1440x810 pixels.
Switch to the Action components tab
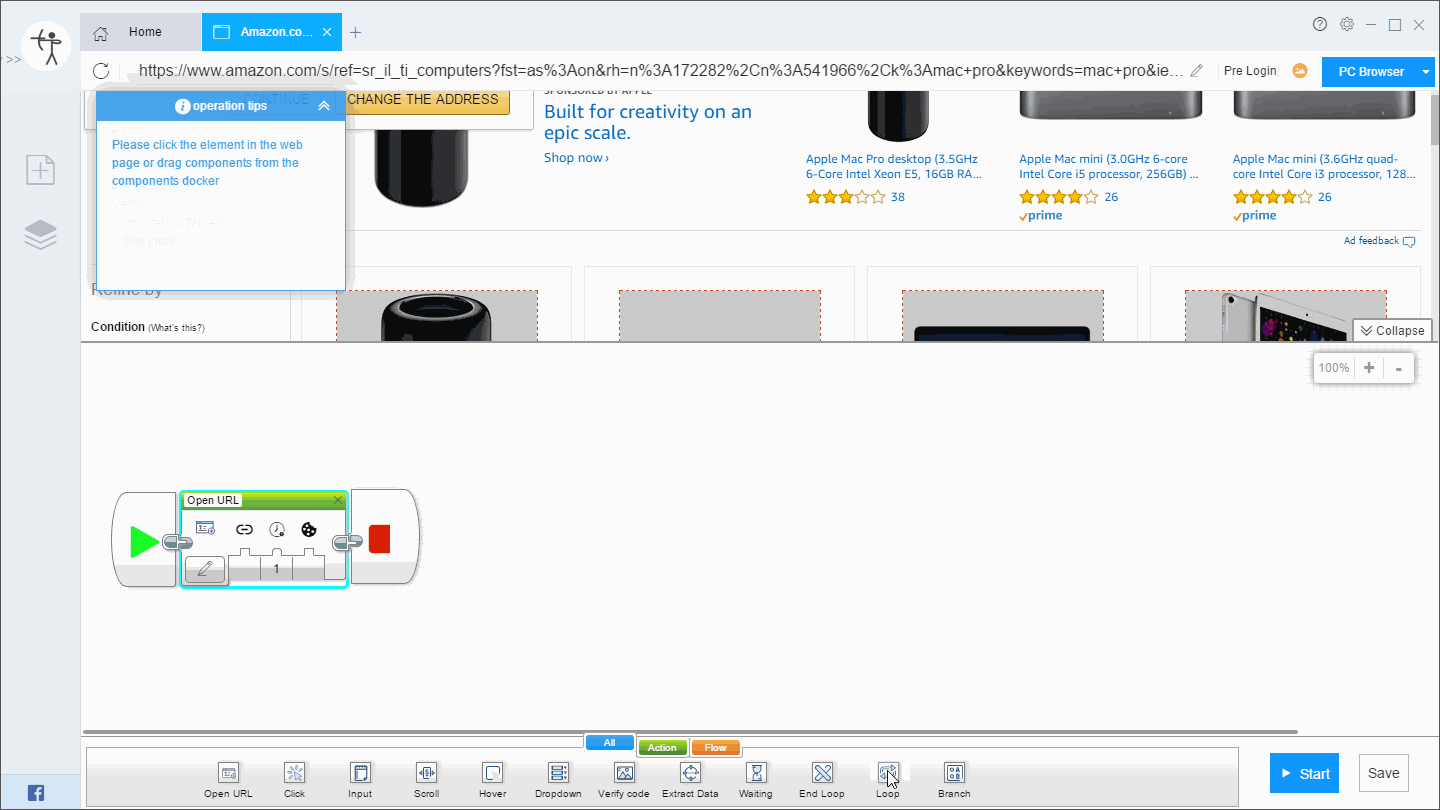[x=662, y=748]
